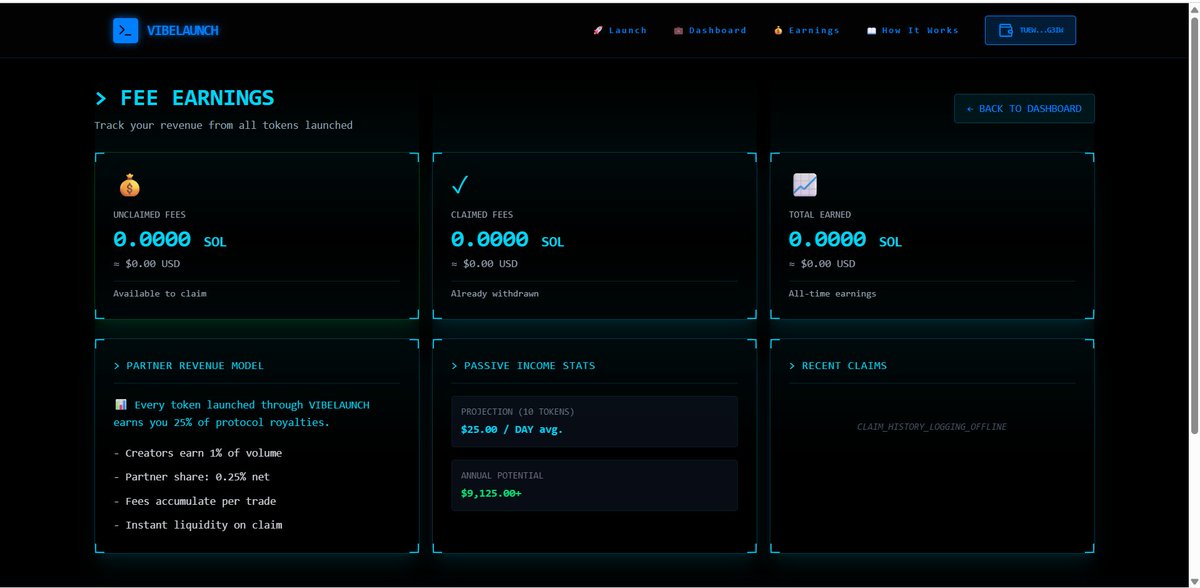This screenshot has height=588, width=1200.
Task: Click the Unclaimed Fees 0.0000 SOL value
Action: click(x=170, y=240)
